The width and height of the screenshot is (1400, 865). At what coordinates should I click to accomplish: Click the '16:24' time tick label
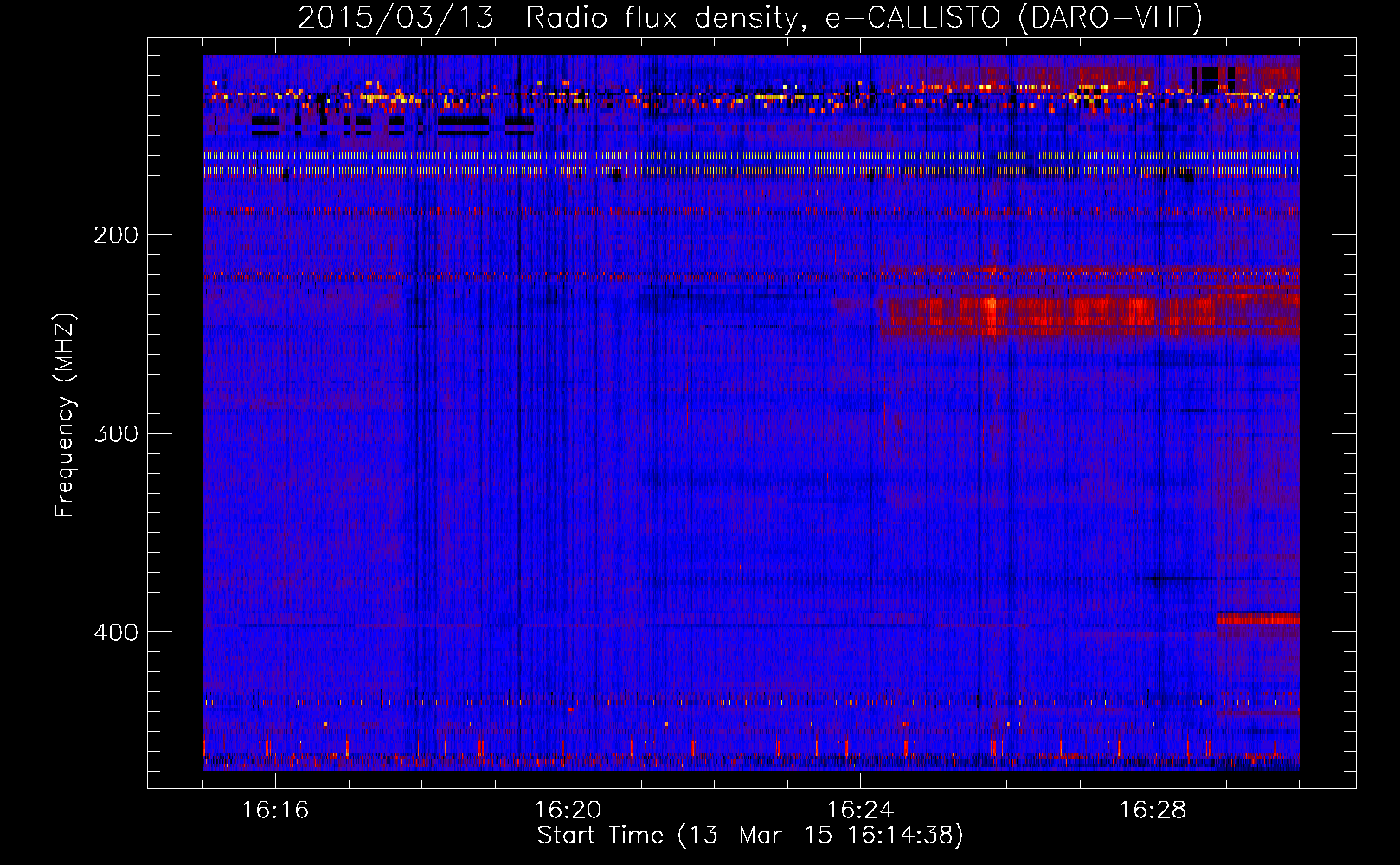pyautogui.click(x=860, y=810)
